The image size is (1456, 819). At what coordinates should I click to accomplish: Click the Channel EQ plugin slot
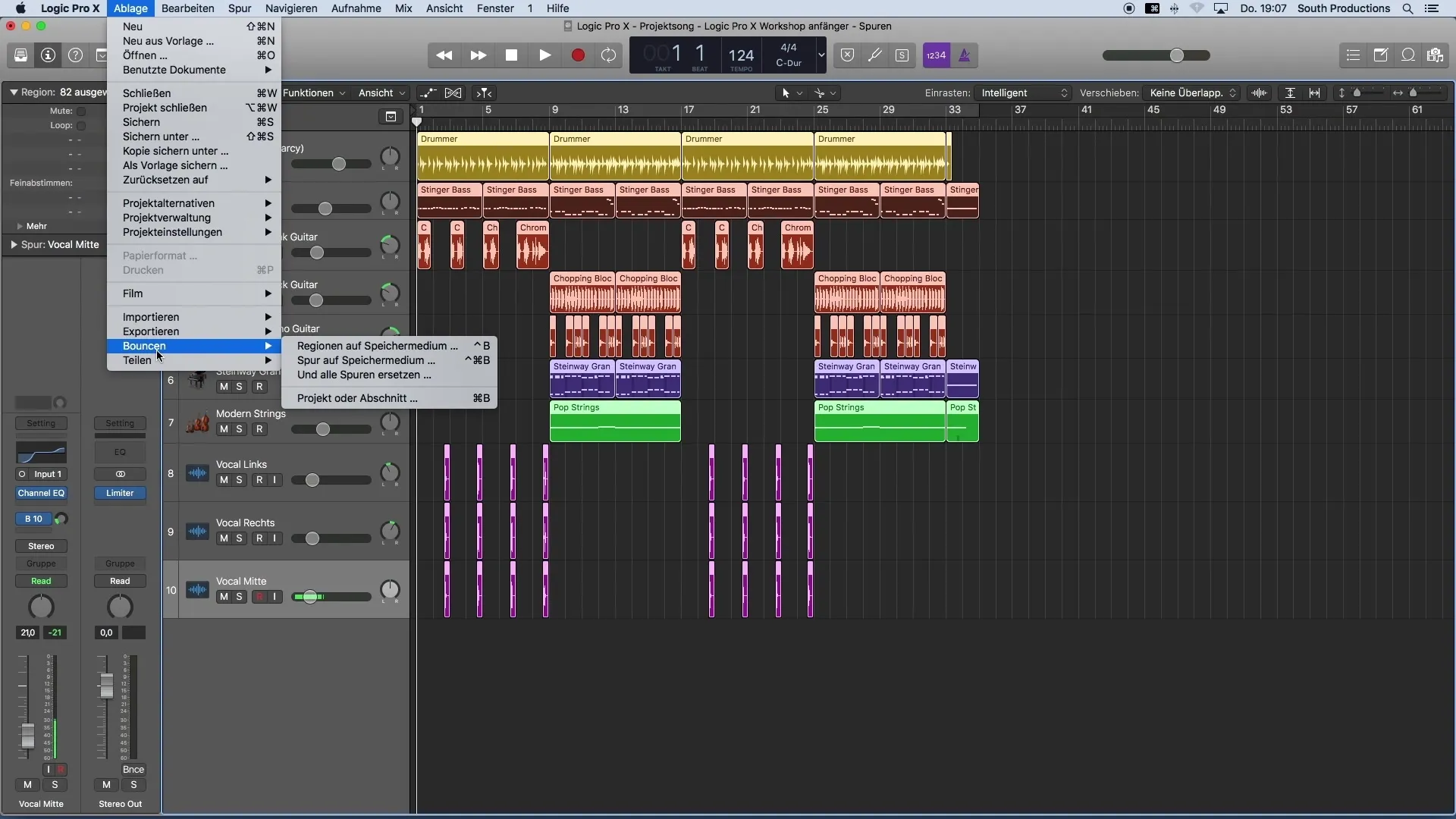41,493
